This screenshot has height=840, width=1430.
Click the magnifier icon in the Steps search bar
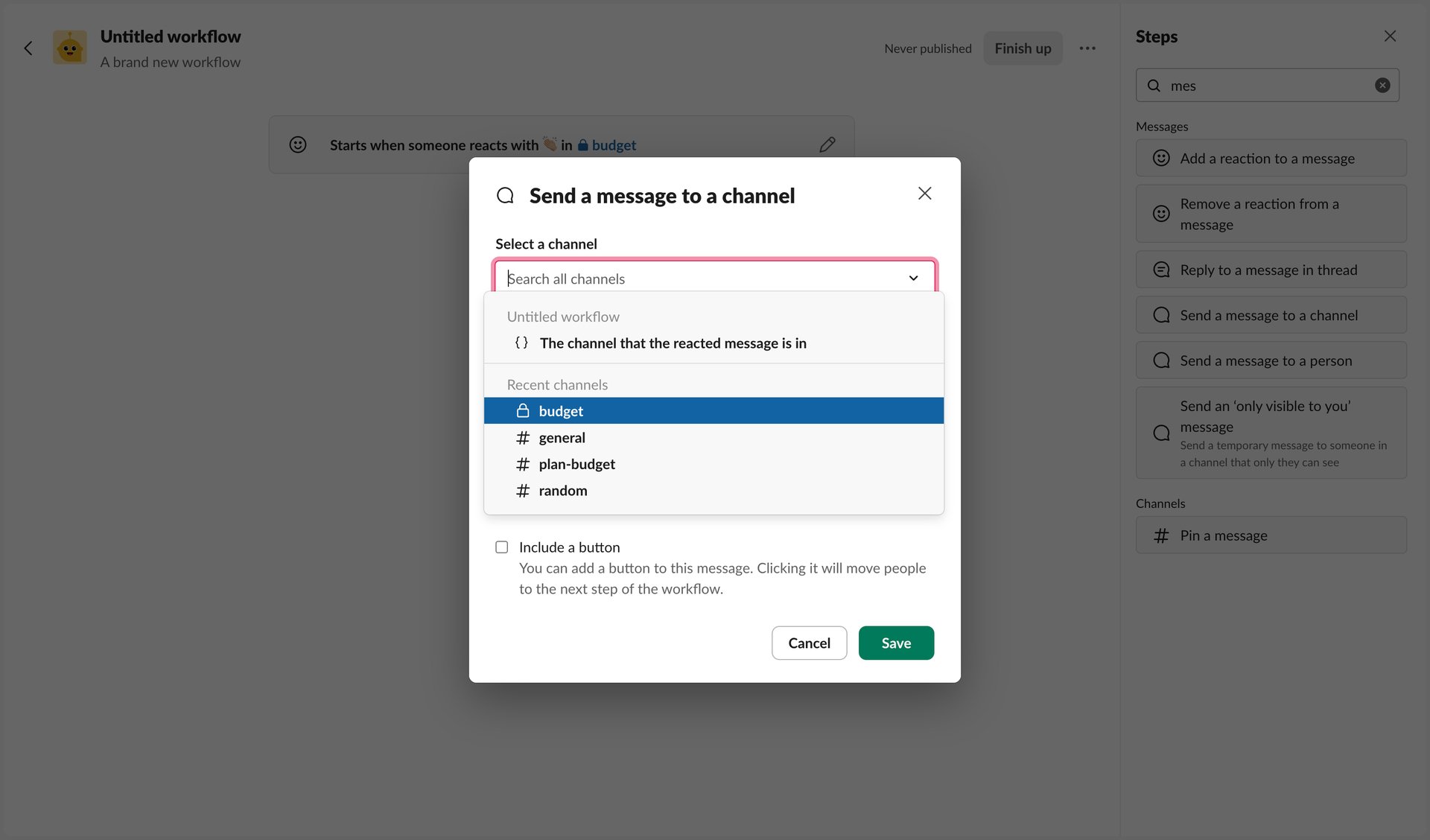pyautogui.click(x=1154, y=85)
